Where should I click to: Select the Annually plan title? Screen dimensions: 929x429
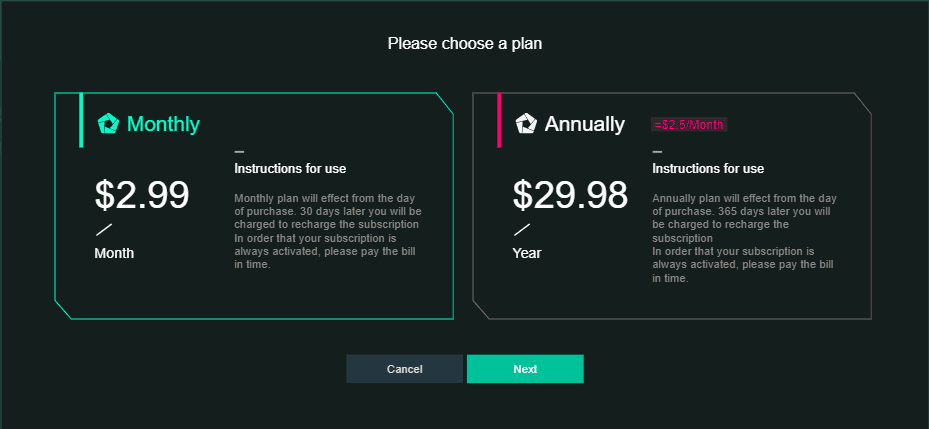pos(584,124)
